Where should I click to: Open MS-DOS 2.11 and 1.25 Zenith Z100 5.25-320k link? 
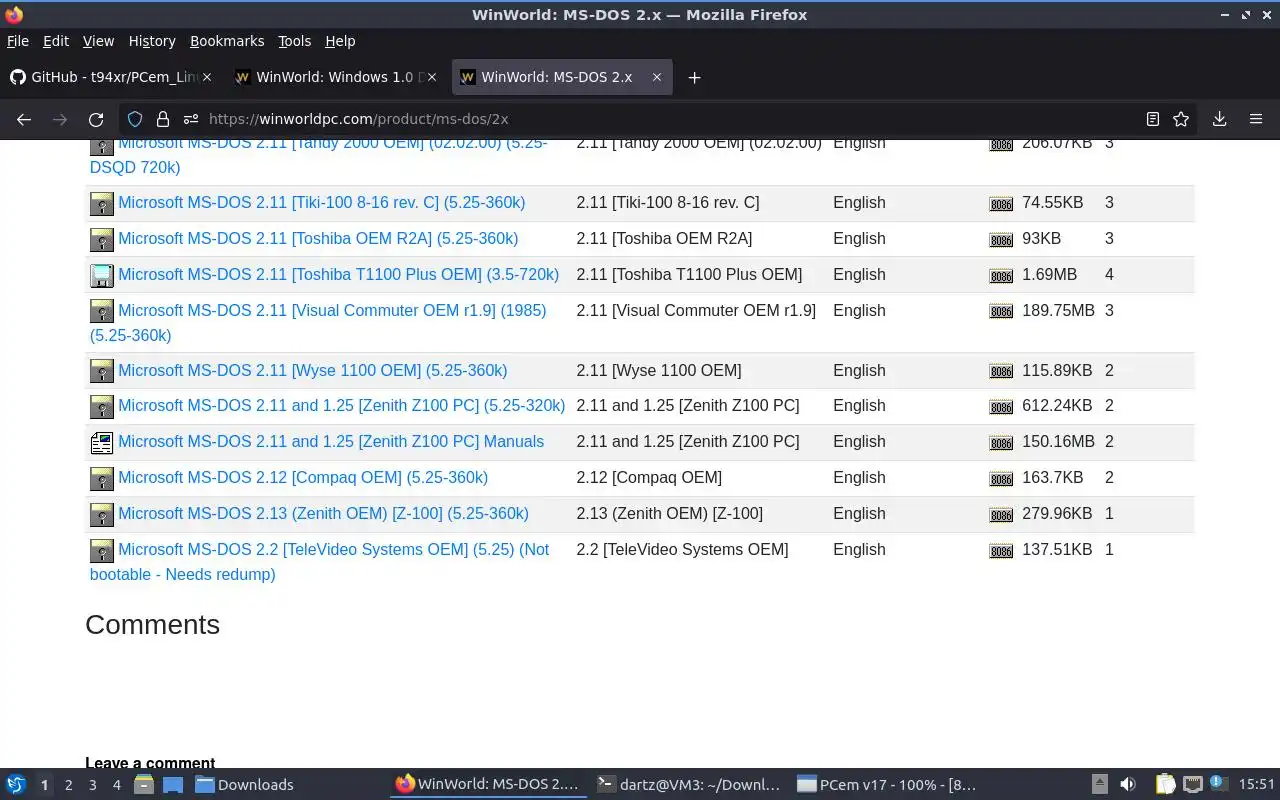341,406
